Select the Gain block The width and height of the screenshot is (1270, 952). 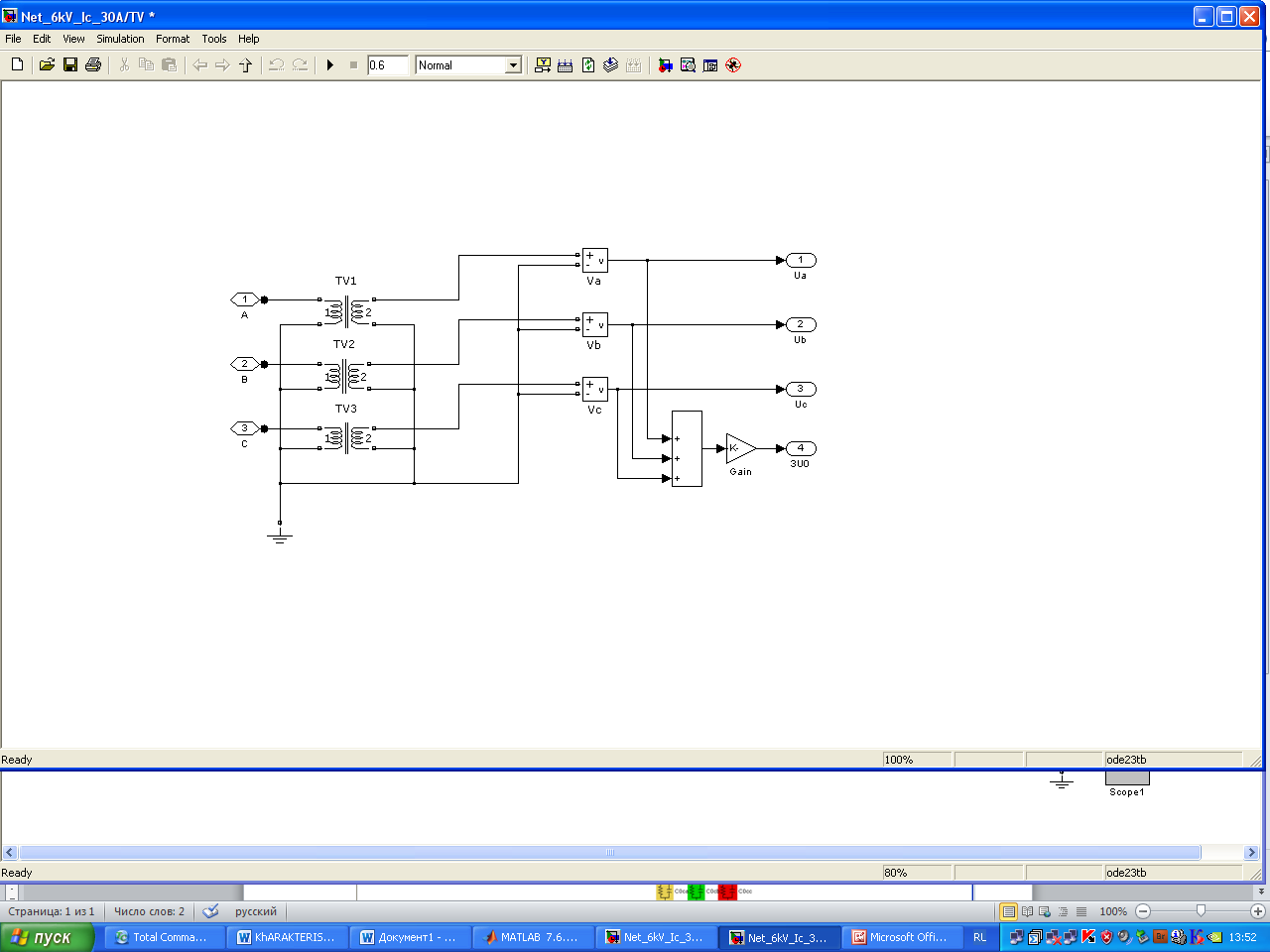[x=740, y=449]
